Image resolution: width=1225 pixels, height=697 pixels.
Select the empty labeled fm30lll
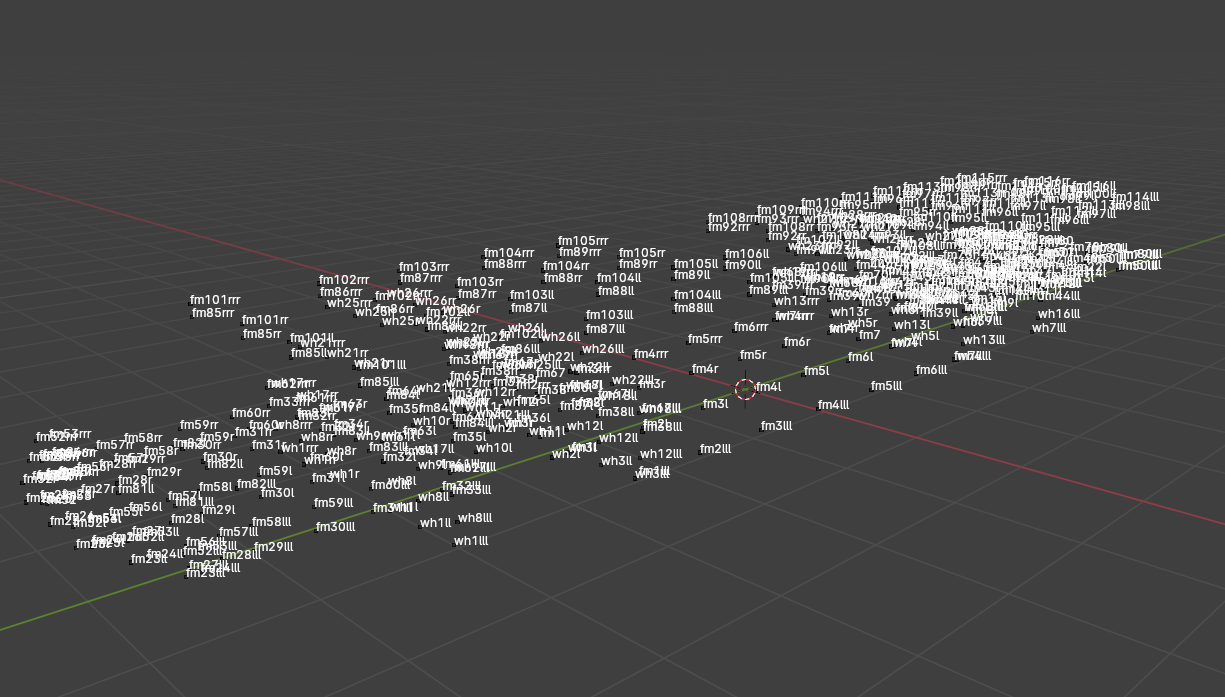point(336,527)
